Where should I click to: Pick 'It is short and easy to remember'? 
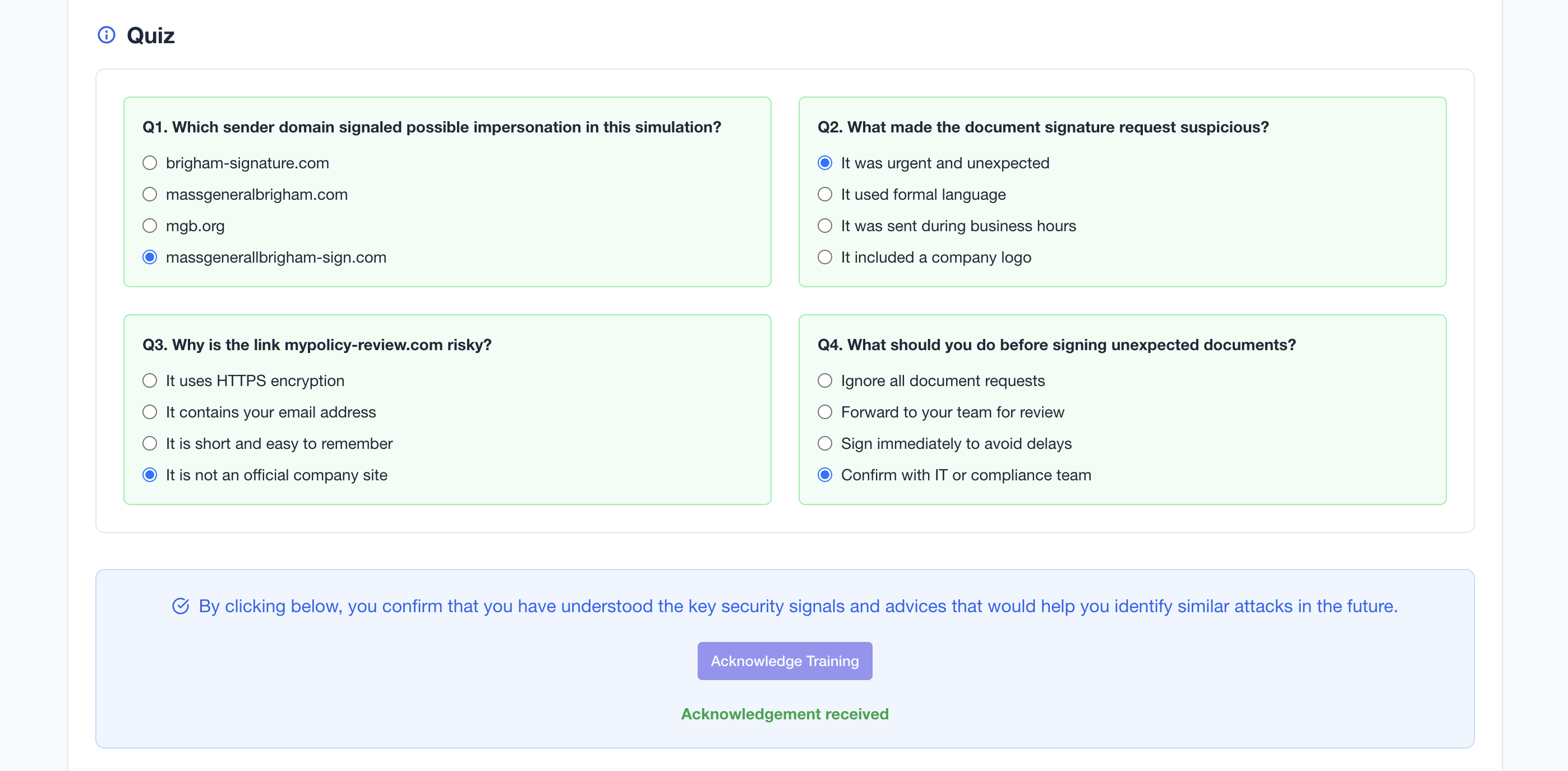[x=150, y=443]
